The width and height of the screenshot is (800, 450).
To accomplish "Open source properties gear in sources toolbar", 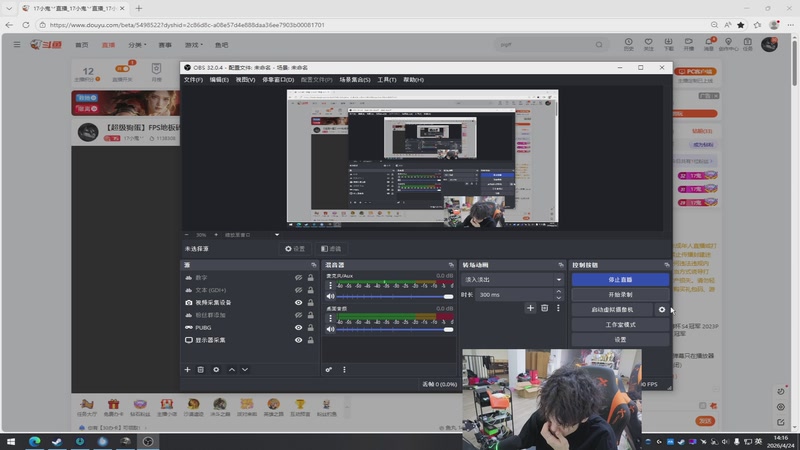I will [x=216, y=369].
